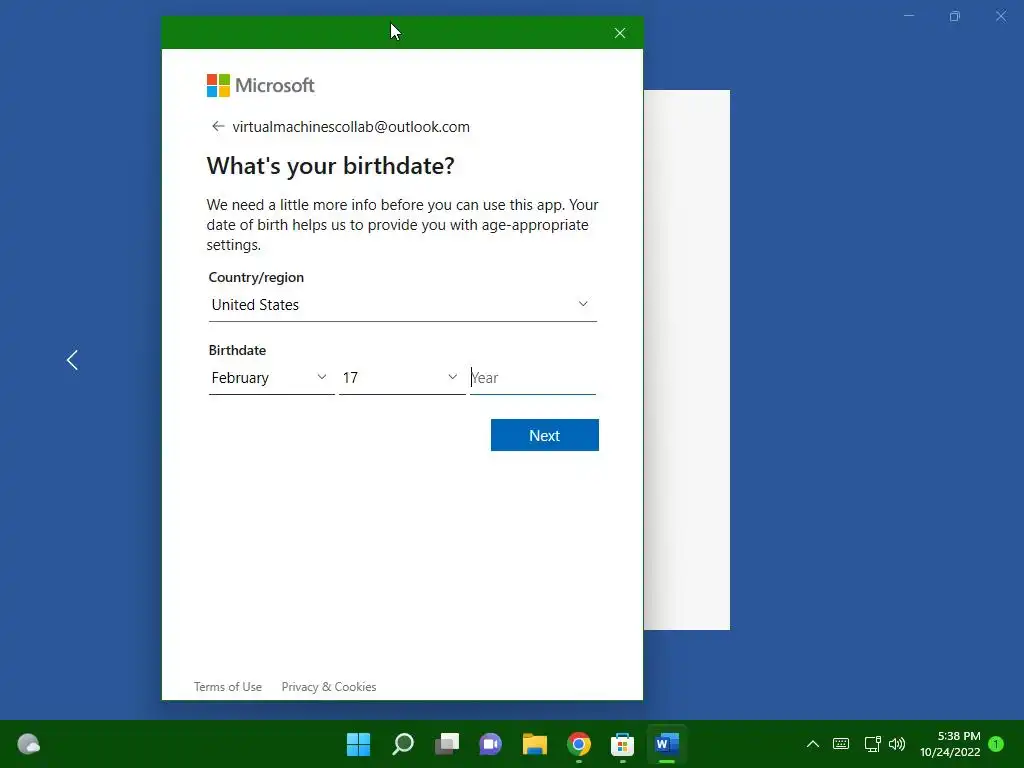This screenshot has height=768, width=1024.
Task: Open Task View from the taskbar
Action: [447, 744]
